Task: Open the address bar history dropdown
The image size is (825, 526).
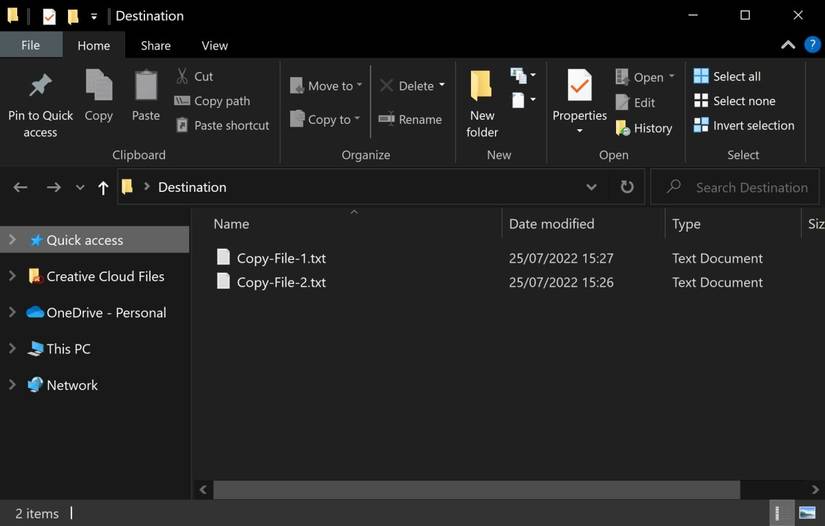Action: click(x=592, y=187)
